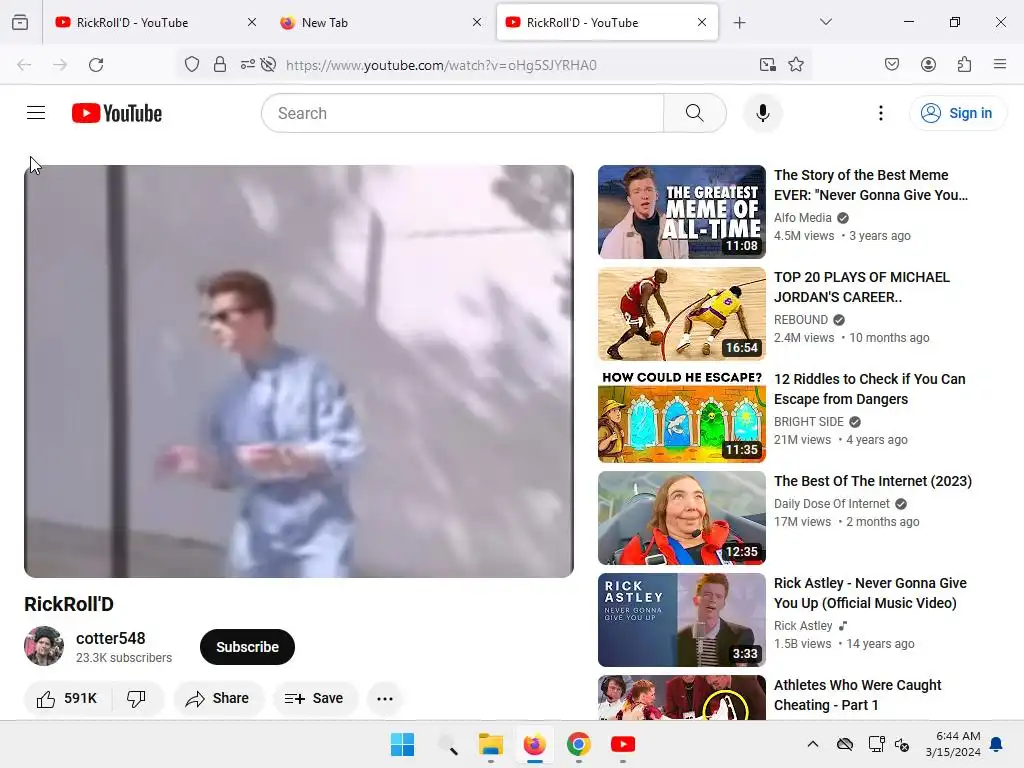The image size is (1024, 768).
Task: Share the RickRoll'D video
Action: pyautogui.click(x=218, y=699)
